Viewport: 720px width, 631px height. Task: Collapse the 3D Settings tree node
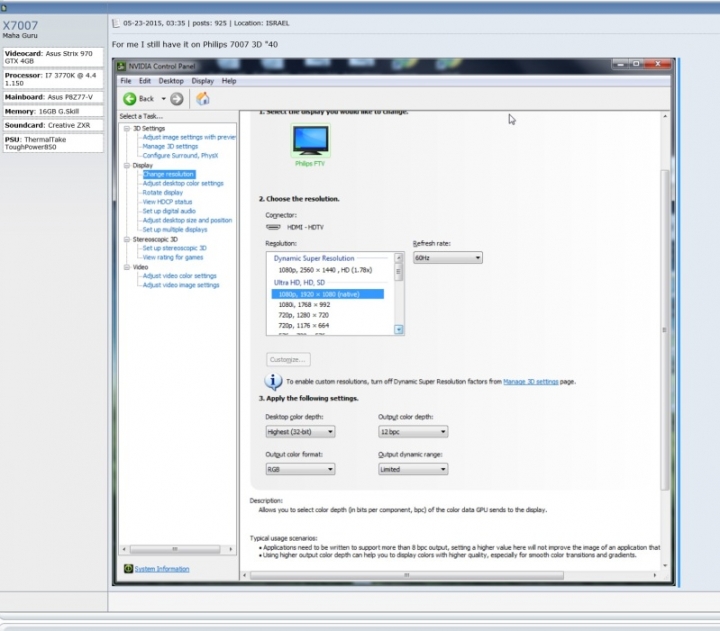point(127,129)
